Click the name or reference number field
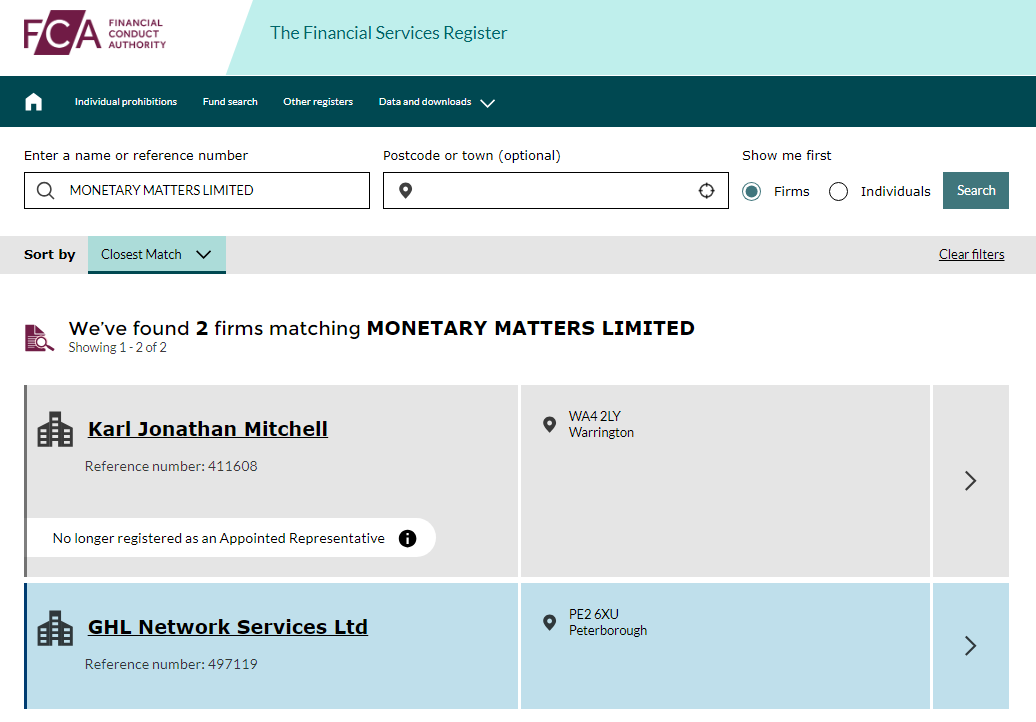 (x=210, y=191)
